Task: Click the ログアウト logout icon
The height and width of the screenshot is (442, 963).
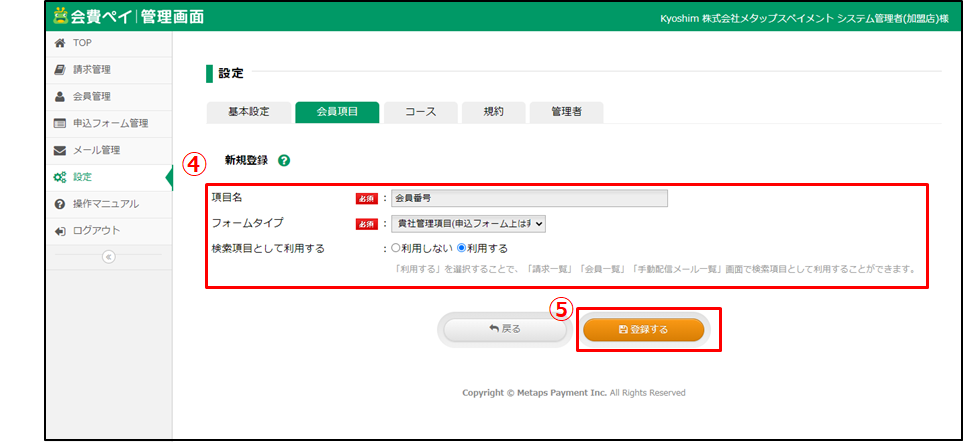Action: click(x=60, y=231)
